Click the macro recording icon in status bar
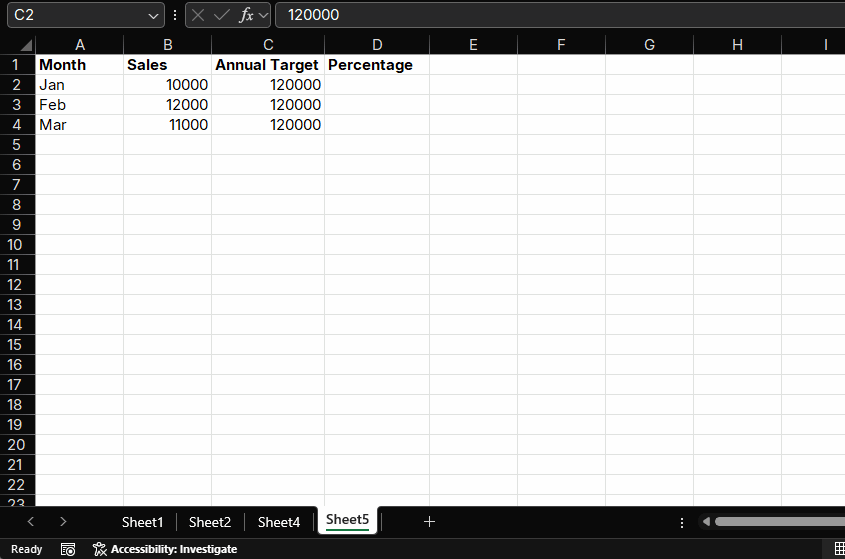 tap(68, 549)
